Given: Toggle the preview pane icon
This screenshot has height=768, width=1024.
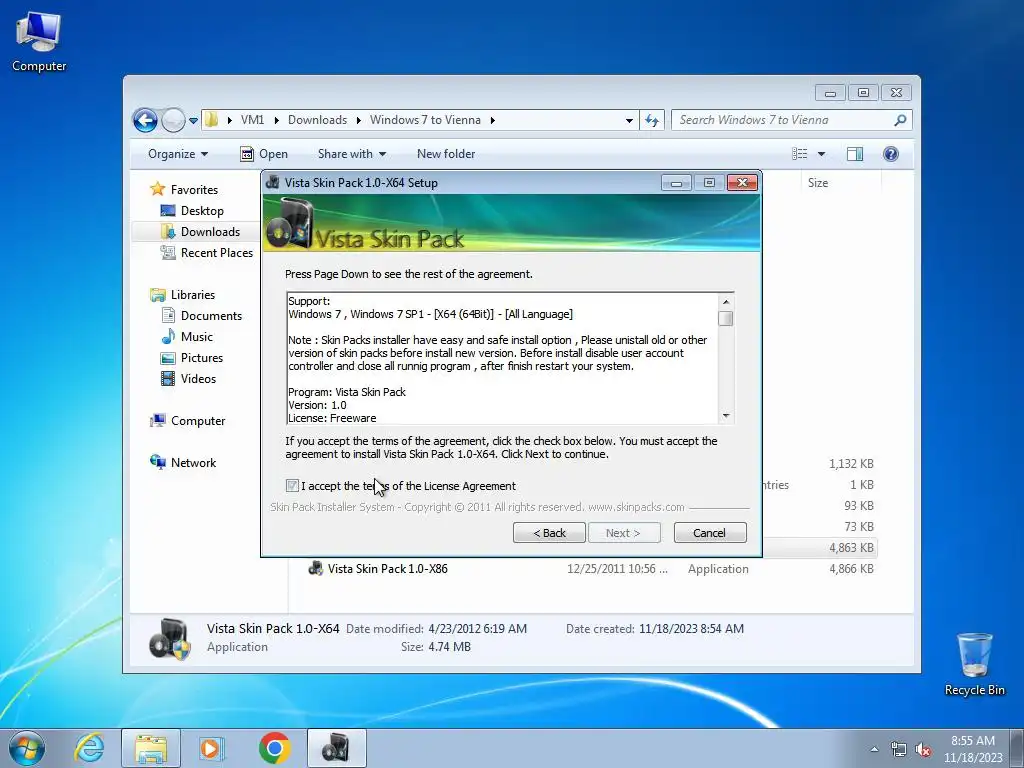Looking at the screenshot, I should (x=855, y=154).
